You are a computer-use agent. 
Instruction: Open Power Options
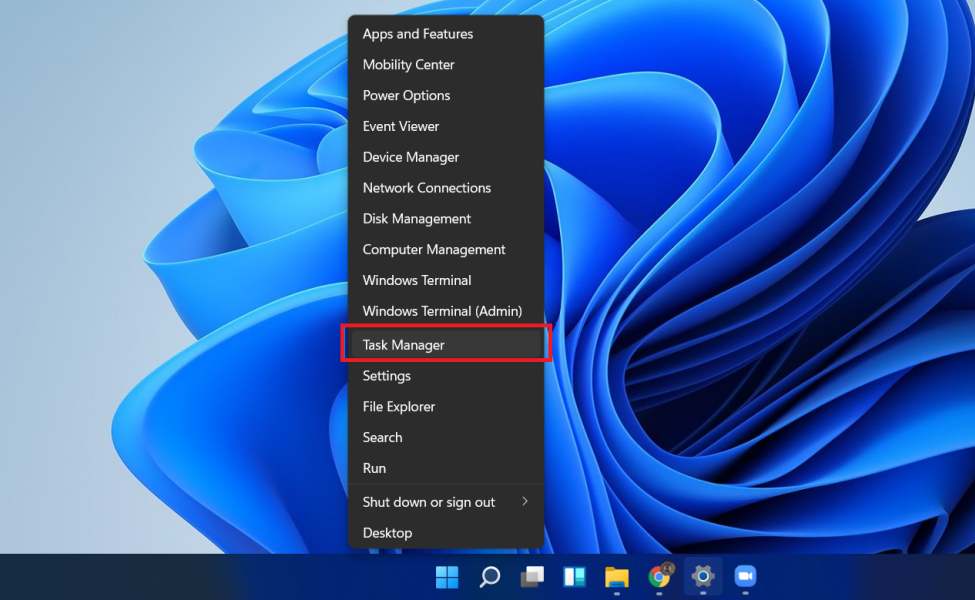pyautogui.click(x=446, y=96)
